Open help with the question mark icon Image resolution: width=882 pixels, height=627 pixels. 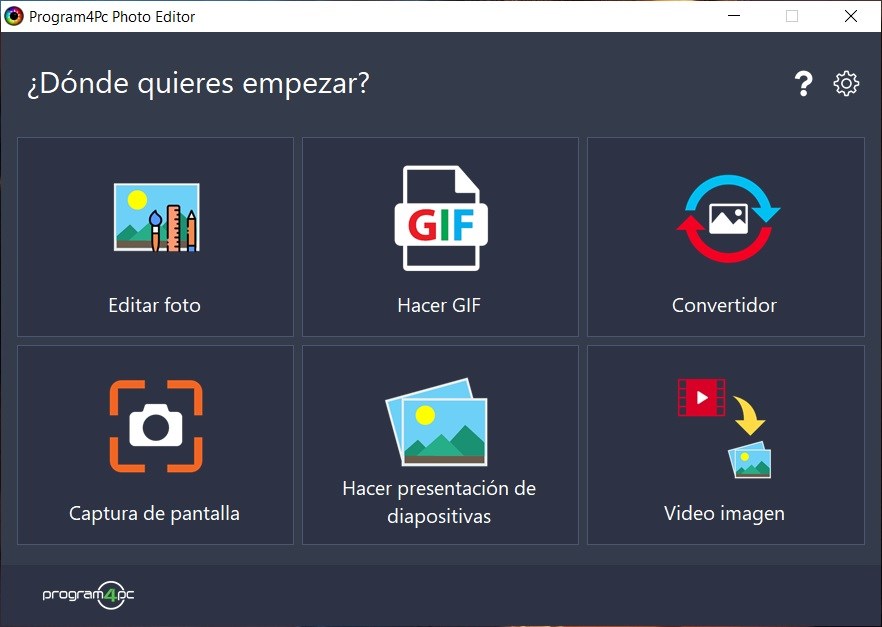[804, 84]
